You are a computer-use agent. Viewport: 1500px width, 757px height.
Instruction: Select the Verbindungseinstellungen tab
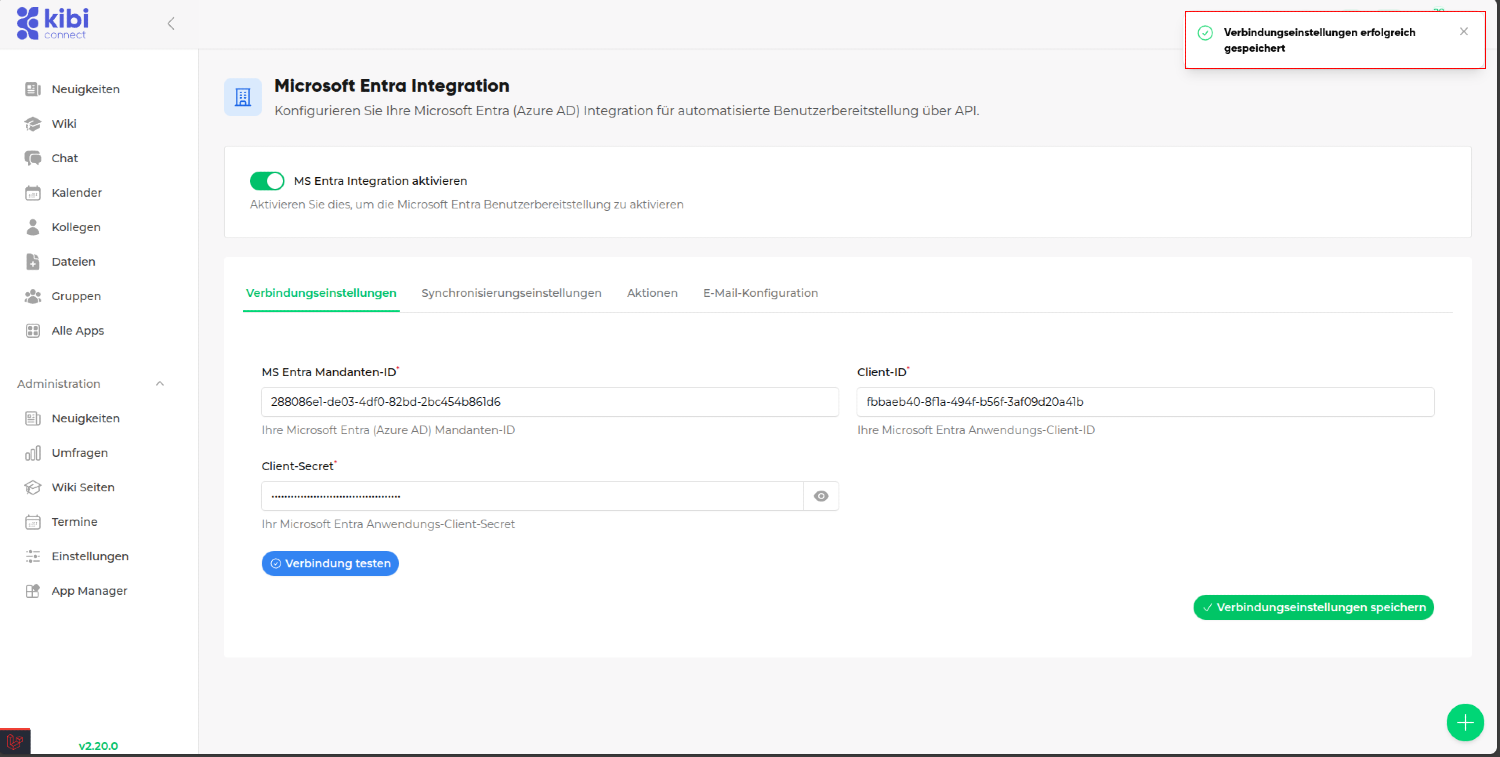[321, 293]
